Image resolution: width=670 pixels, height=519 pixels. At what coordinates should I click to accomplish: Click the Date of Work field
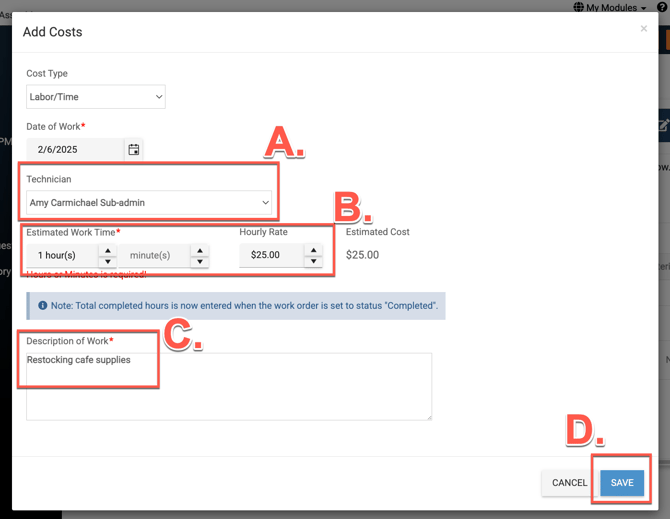click(x=75, y=150)
